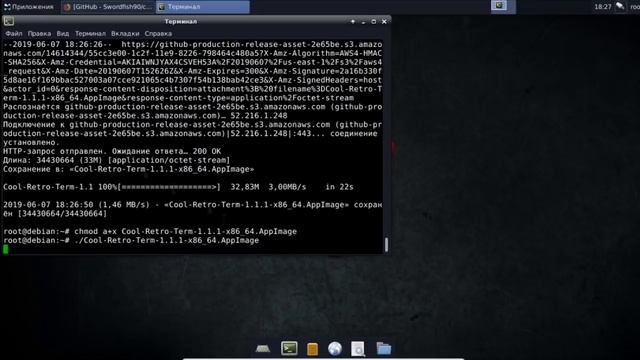The width and height of the screenshot is (640, 360).
Task: Click the 'HTTP-запрос отправлен' 200 OK line
Action: tap(112, 151)
